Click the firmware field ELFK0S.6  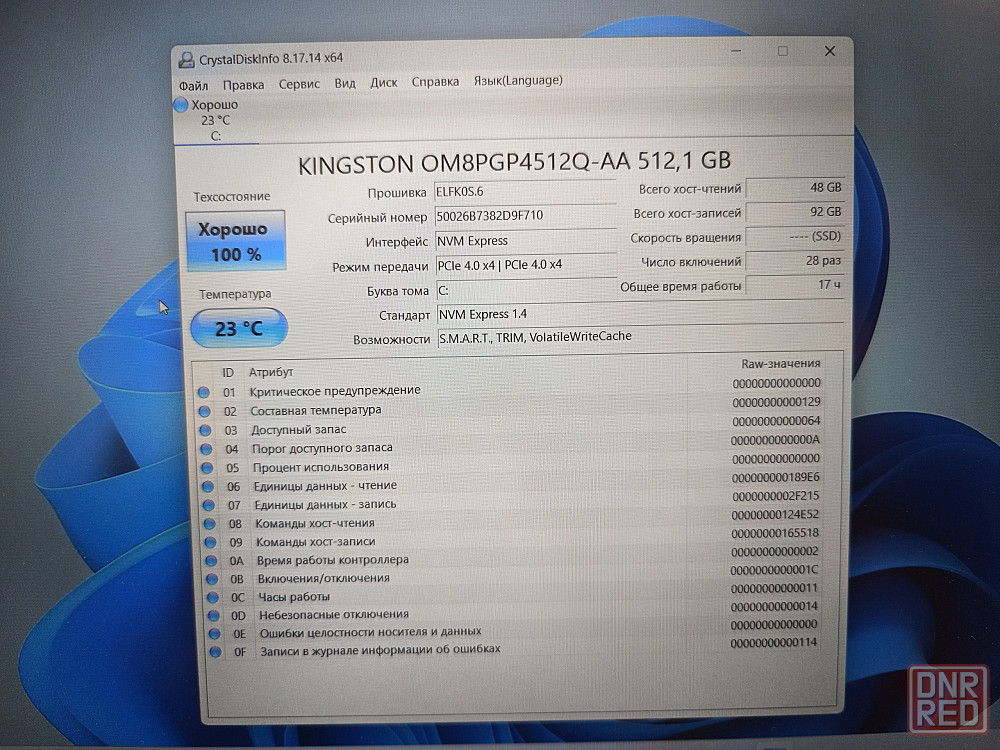pos(524,191)
